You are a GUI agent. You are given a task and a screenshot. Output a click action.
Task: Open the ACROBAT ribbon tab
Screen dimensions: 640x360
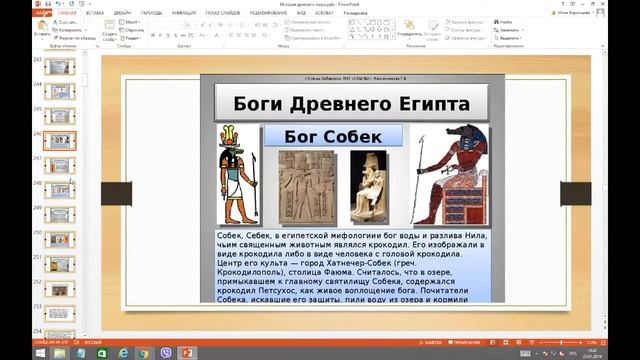[x=324, y=13]
